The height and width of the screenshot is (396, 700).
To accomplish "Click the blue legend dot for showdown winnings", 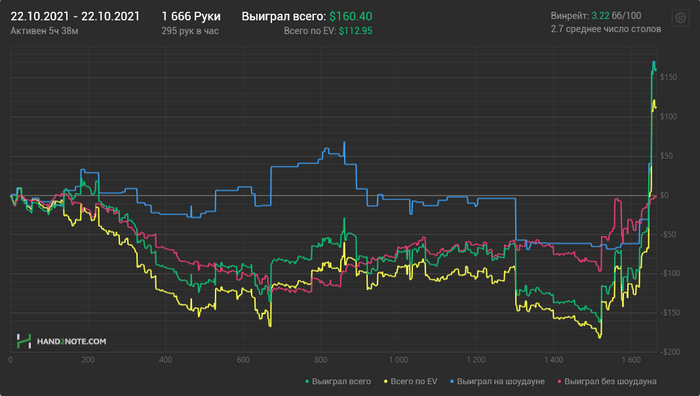I will (x=452, y=381).
